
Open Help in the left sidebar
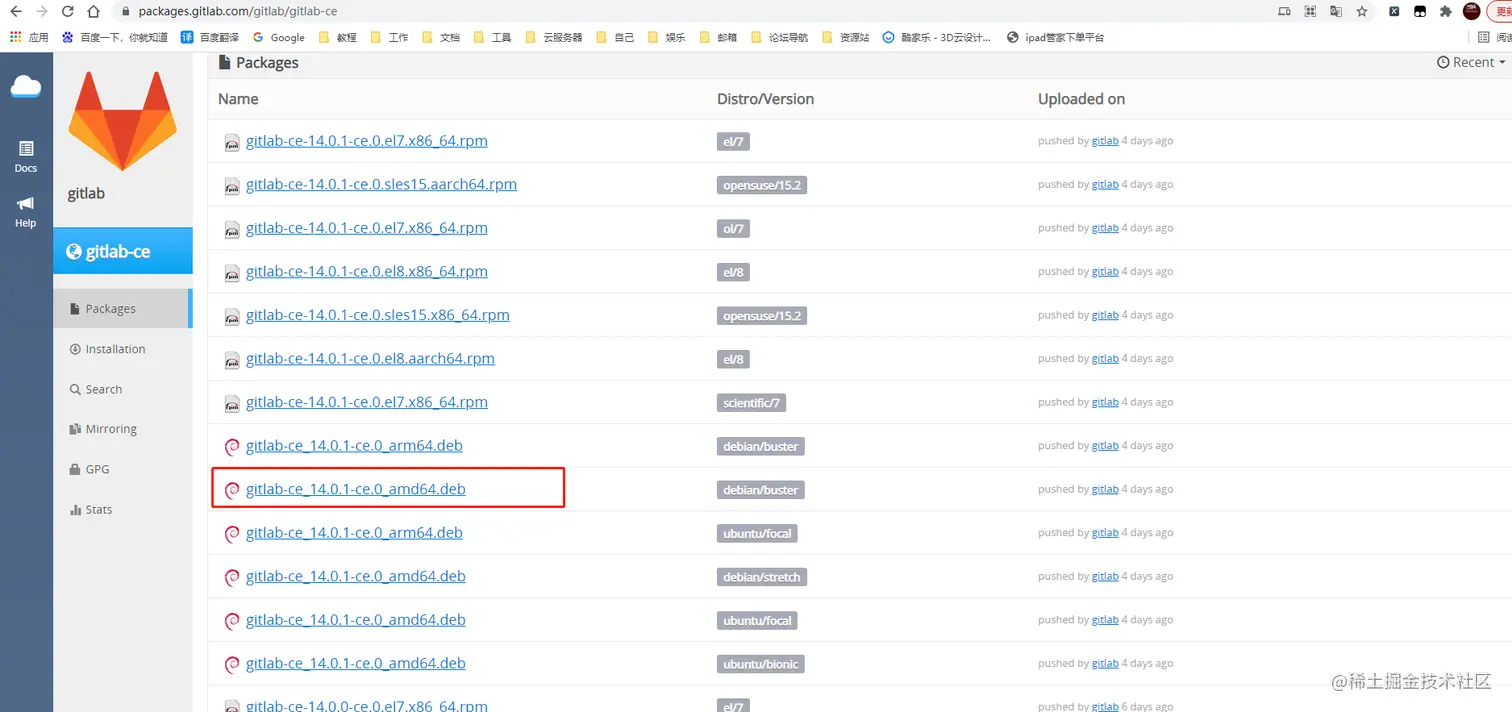(x=26, y=211)
